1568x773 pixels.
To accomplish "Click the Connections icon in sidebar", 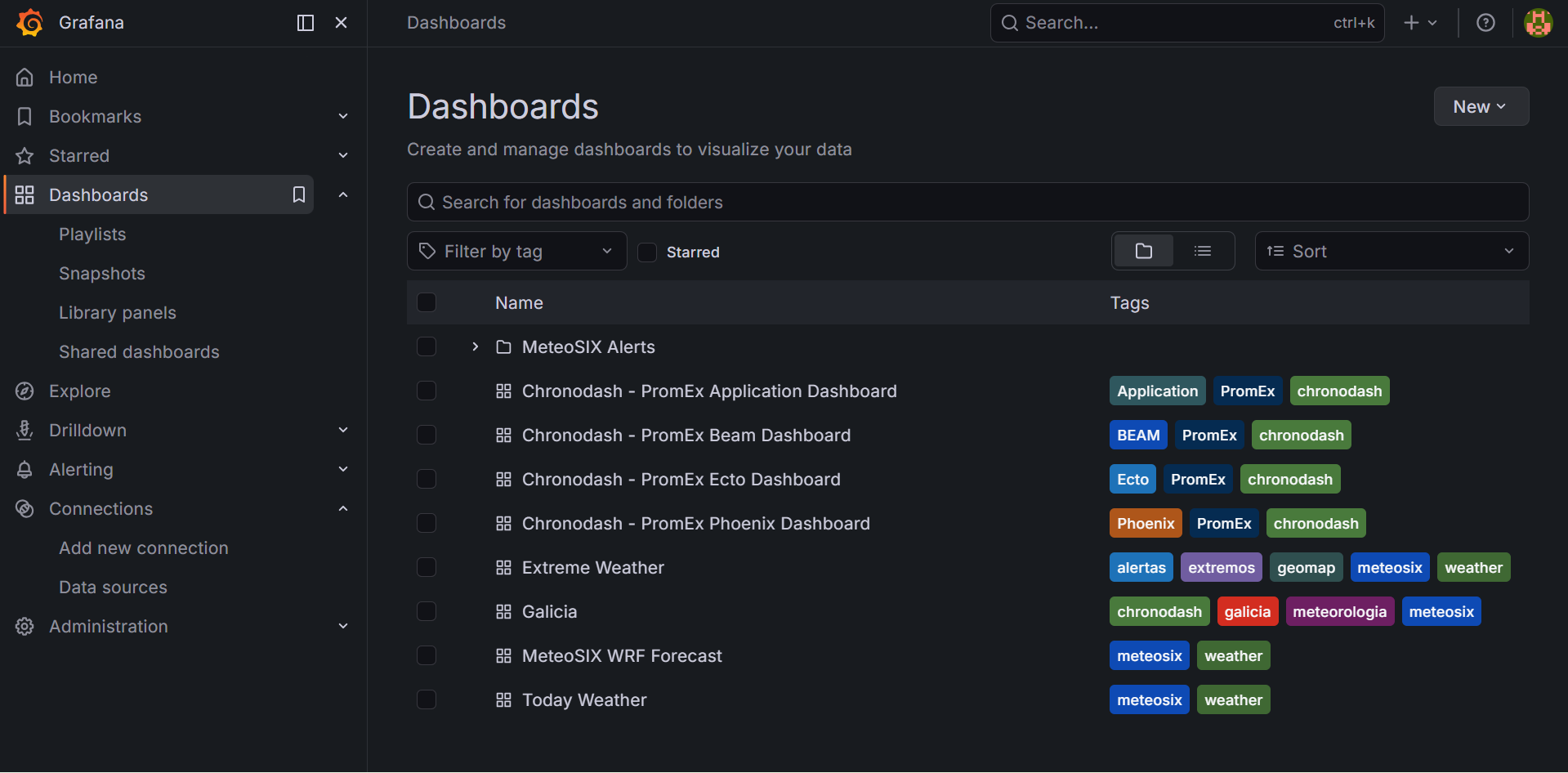I will (x=25, y=509).
